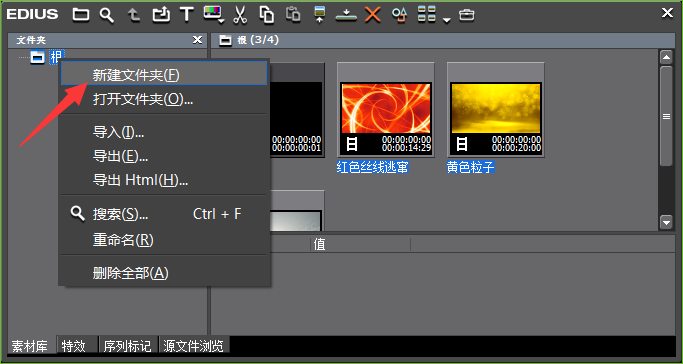The image size is (683, 364).
Task: Click the paste clipboard icon
Action: tap(293, 14)
